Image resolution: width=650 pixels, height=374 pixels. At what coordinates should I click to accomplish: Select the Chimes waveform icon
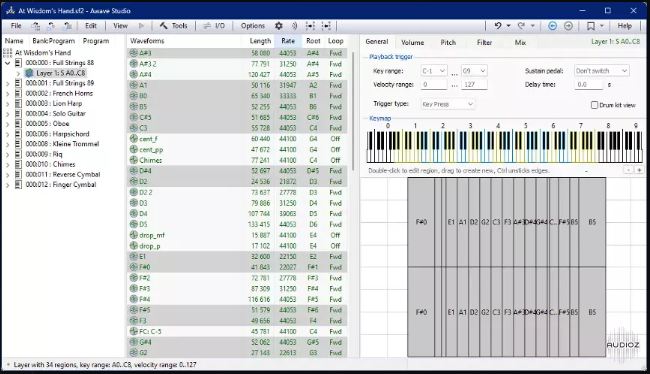133,160
